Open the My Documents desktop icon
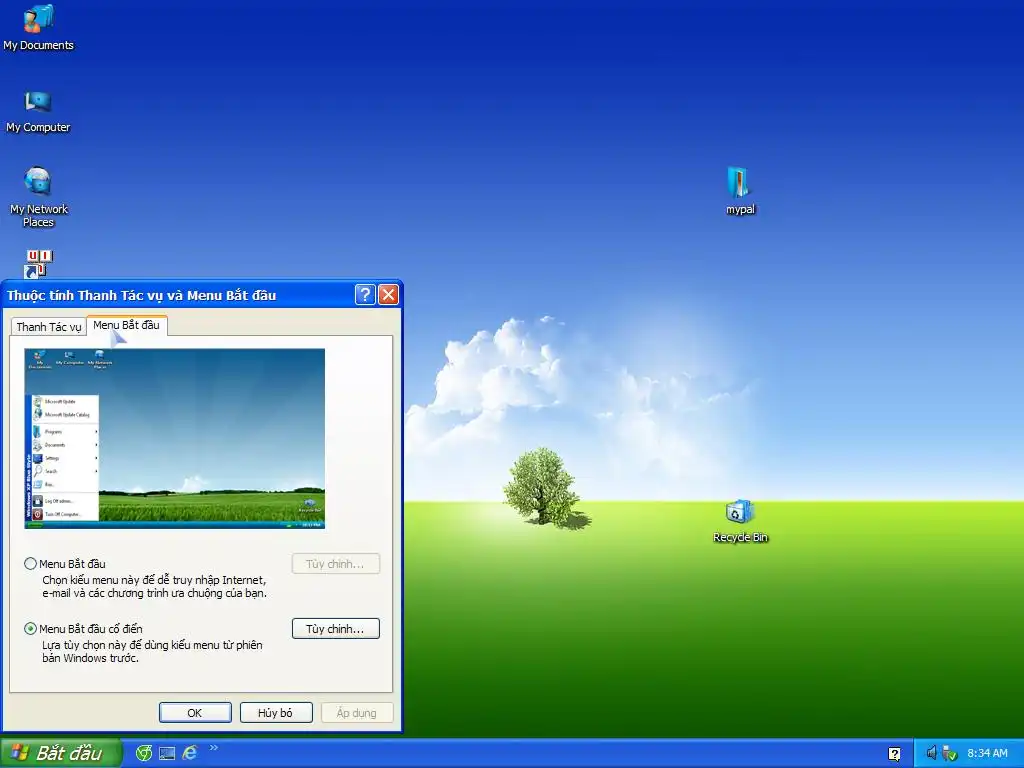The image size is (1024, 768). pyautogui.click(x=39, y=27)
